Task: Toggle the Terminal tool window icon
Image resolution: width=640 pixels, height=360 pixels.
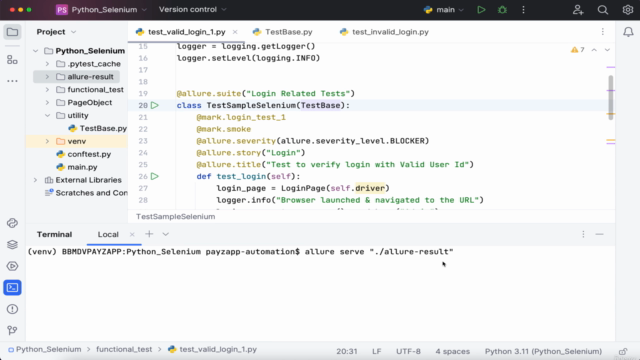Action: [x=12, y=288]
